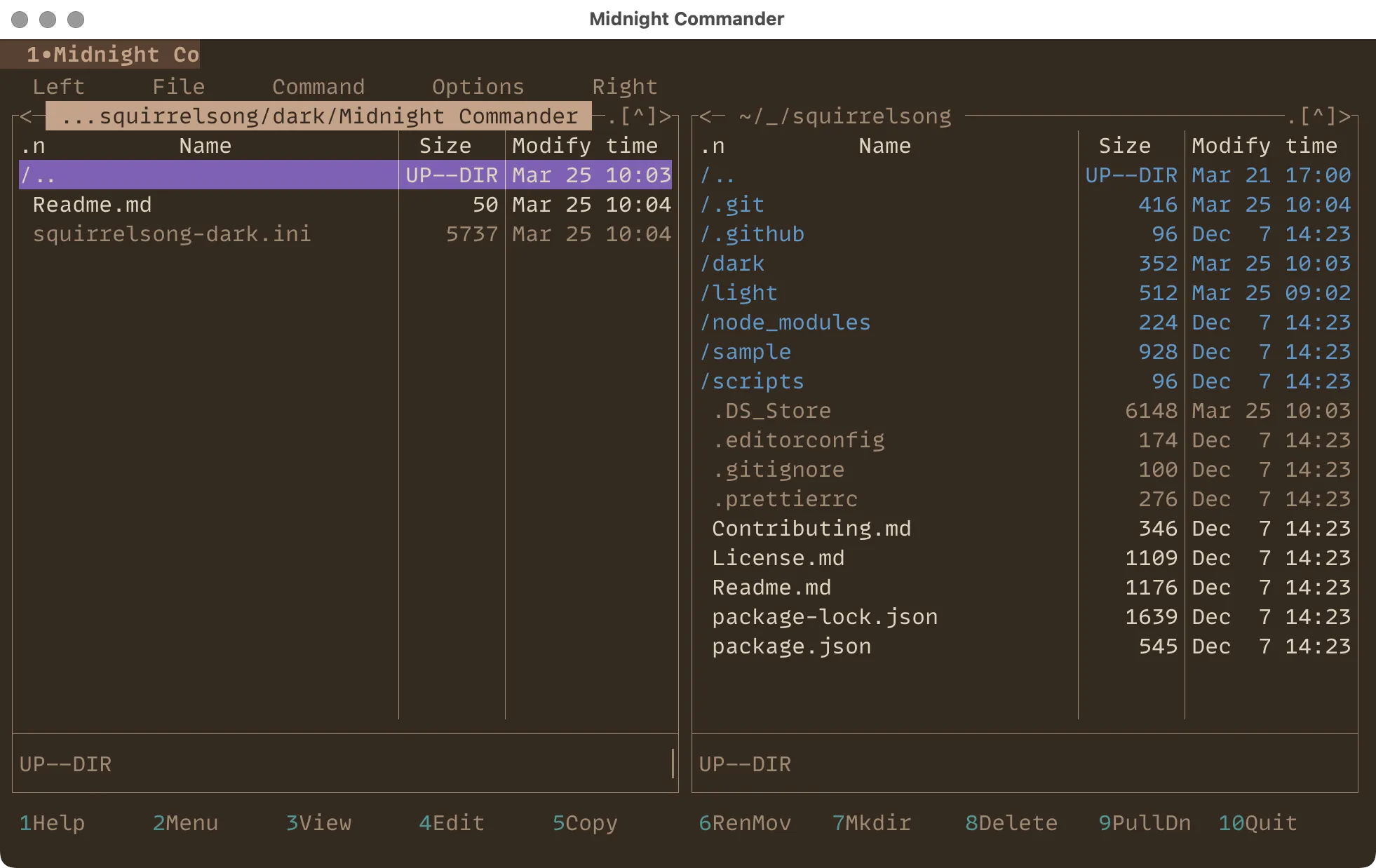Click the '<' back arrow on right panel
The height and width of the screenshot is (868, 1376).
point(703,116)
